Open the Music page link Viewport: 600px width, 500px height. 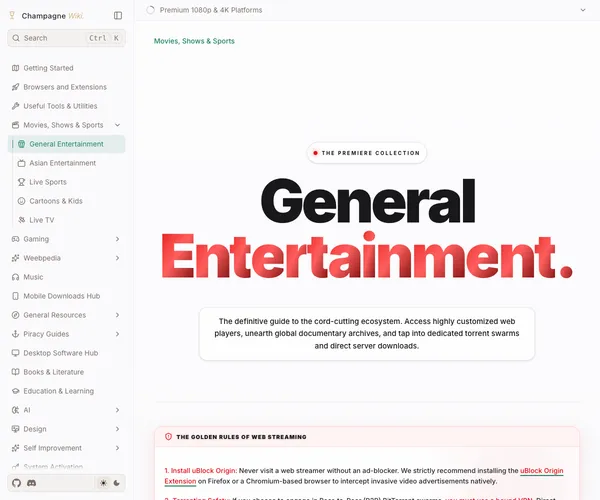click(x=33, y=277)
